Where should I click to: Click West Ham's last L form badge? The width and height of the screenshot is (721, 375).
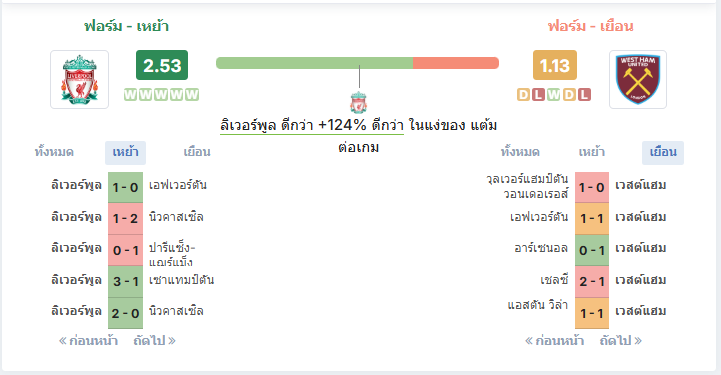pyautogui.click(x=584, y=95)
